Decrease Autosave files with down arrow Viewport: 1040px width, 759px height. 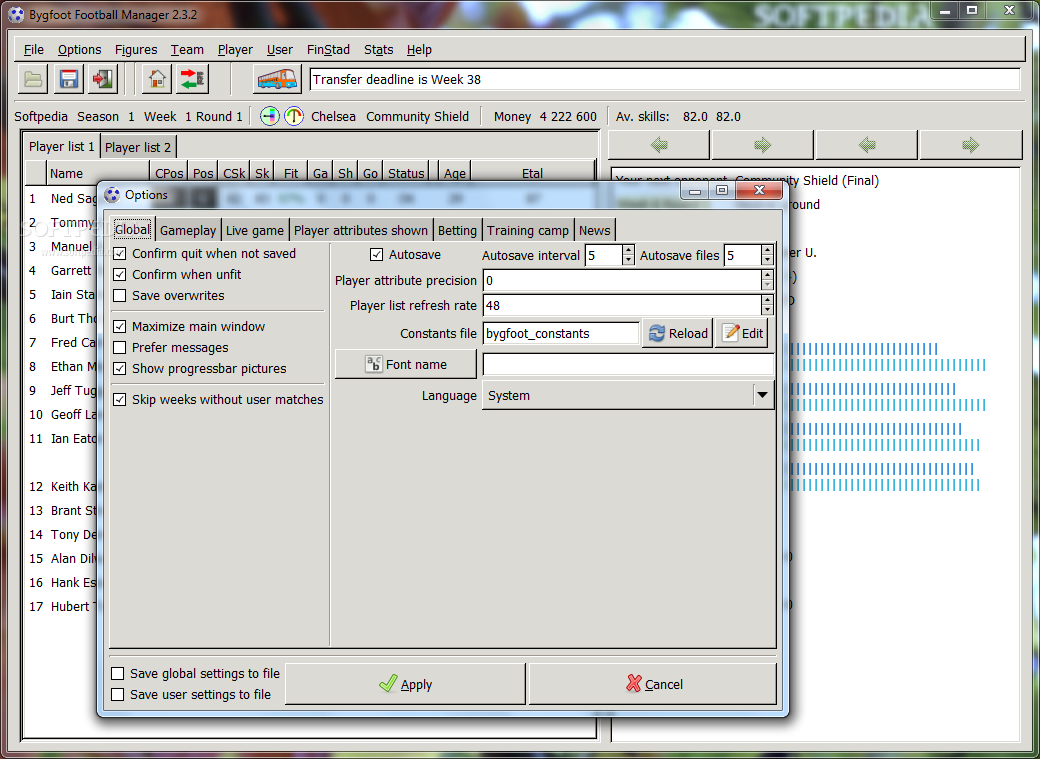pyautogui.click(x=767, y=261)
